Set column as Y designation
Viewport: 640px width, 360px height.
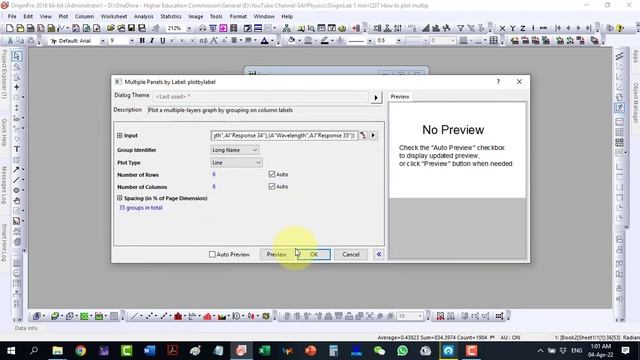[513, 28]
